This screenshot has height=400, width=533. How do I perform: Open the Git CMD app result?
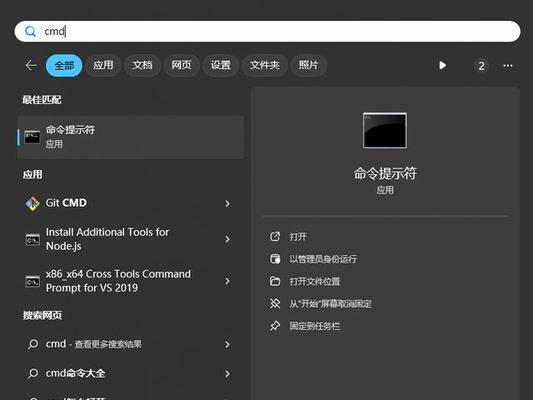tap(131, 203)
